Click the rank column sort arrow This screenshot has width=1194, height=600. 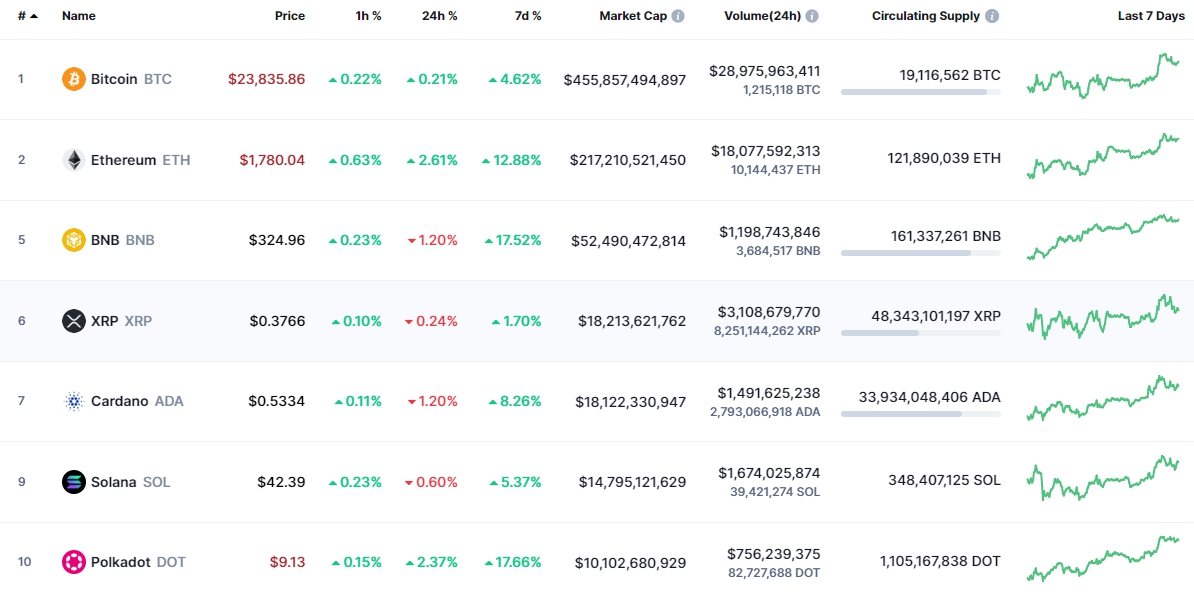click(34, 16)
